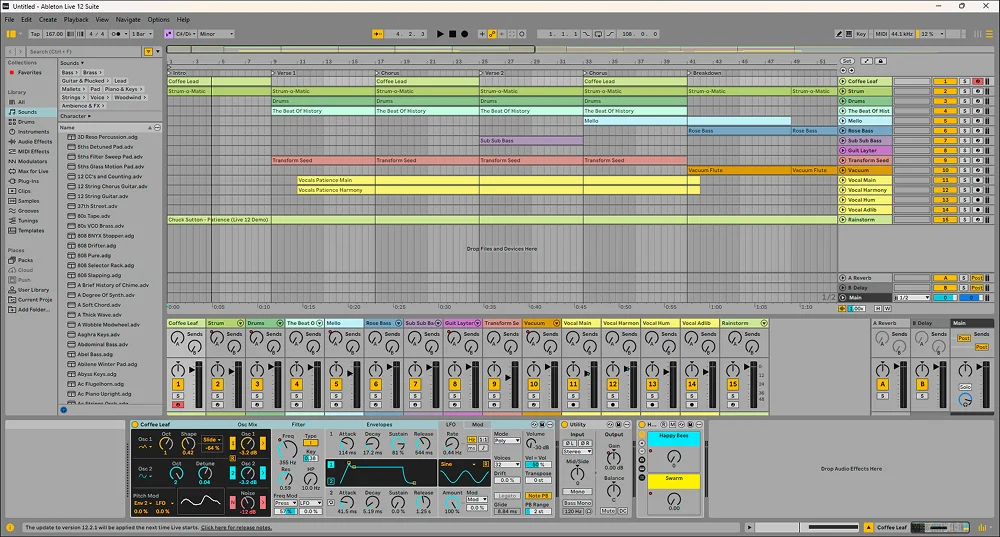1000x537 pixels.
Task: Toggle mixer track 5 activator
Action: coord(336,384)
